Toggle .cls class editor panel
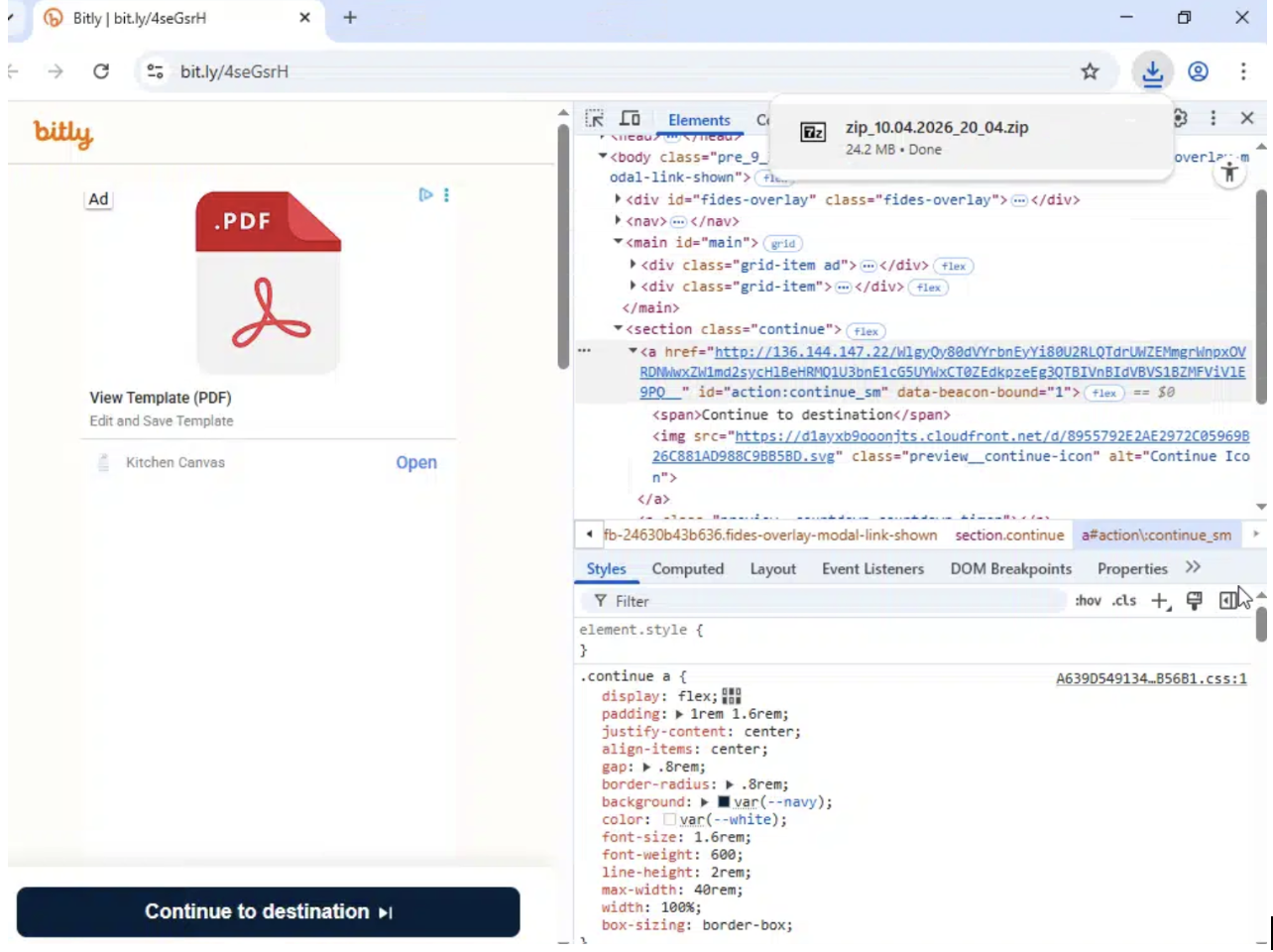 (1124, 600)
